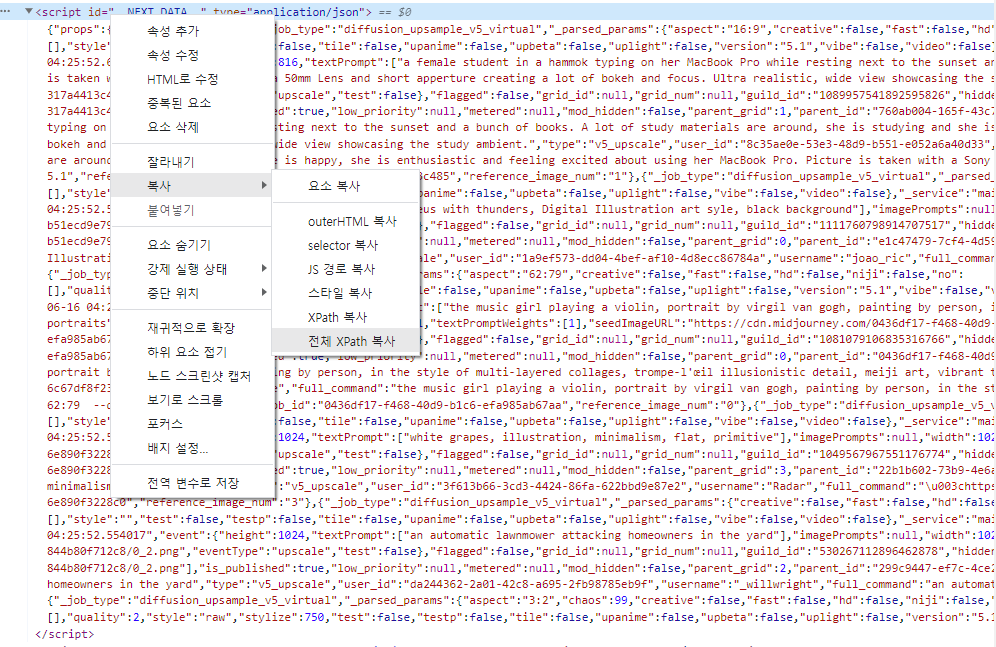
Task: Select selector 복사 submenu entry
Action: pos(346,246)
